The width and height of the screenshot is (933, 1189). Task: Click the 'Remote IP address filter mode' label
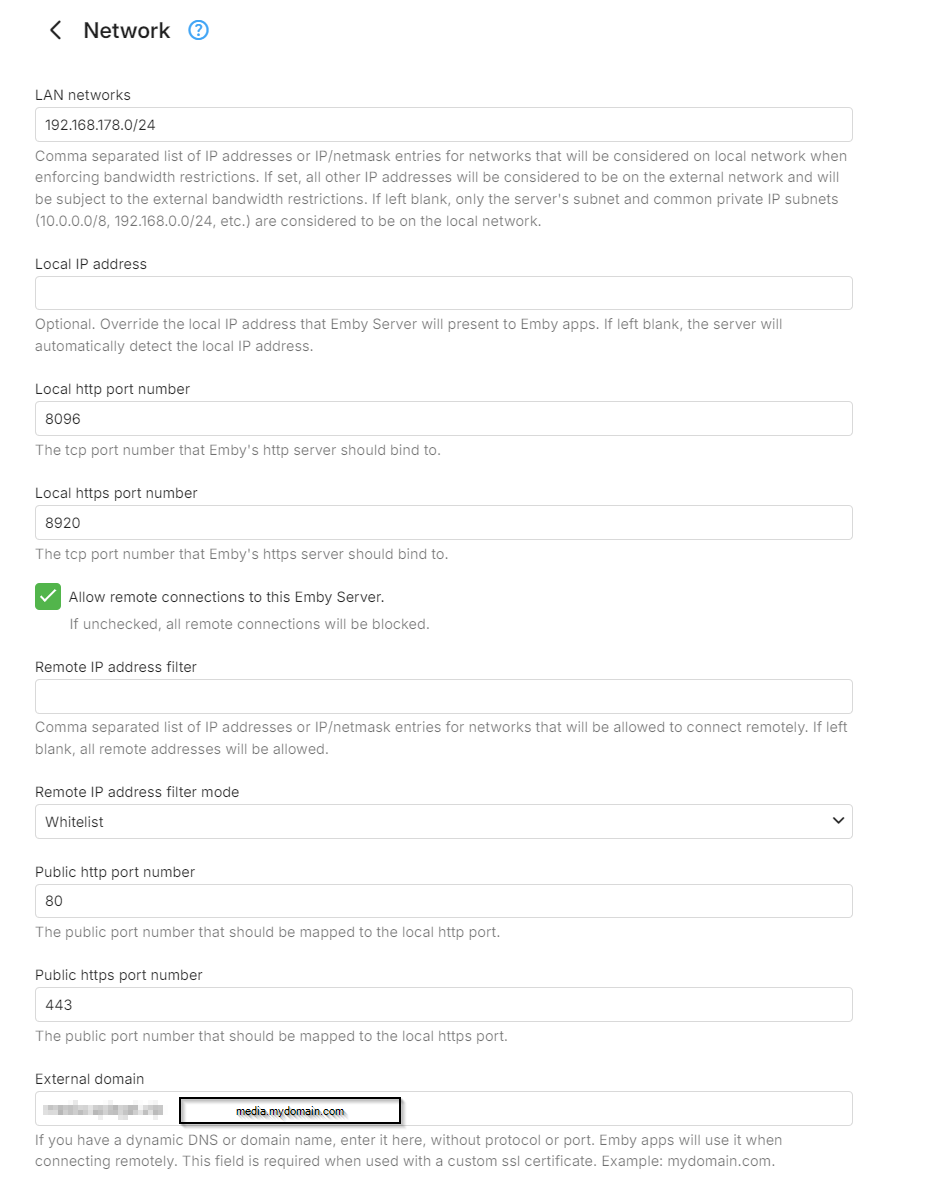pos(137,792)
